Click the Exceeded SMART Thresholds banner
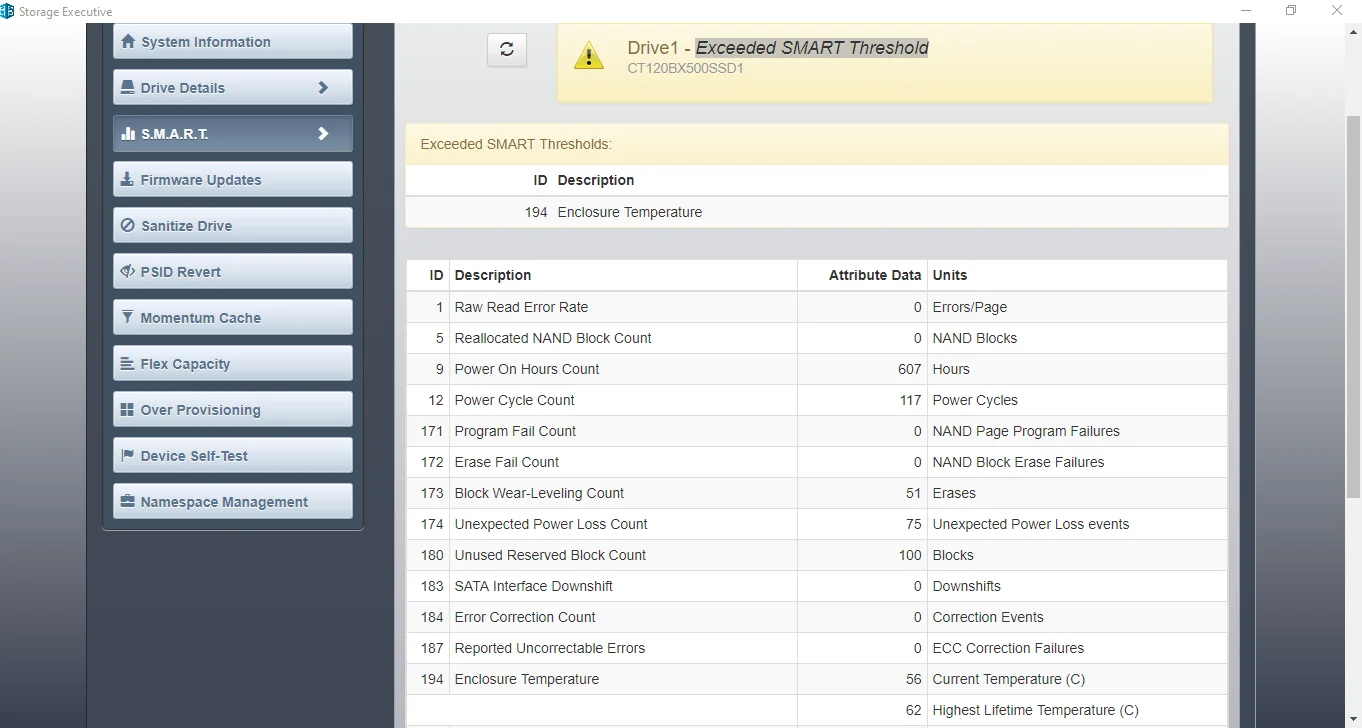The image size is (1362, 728). pyautogui.click(x=817, y=144)
